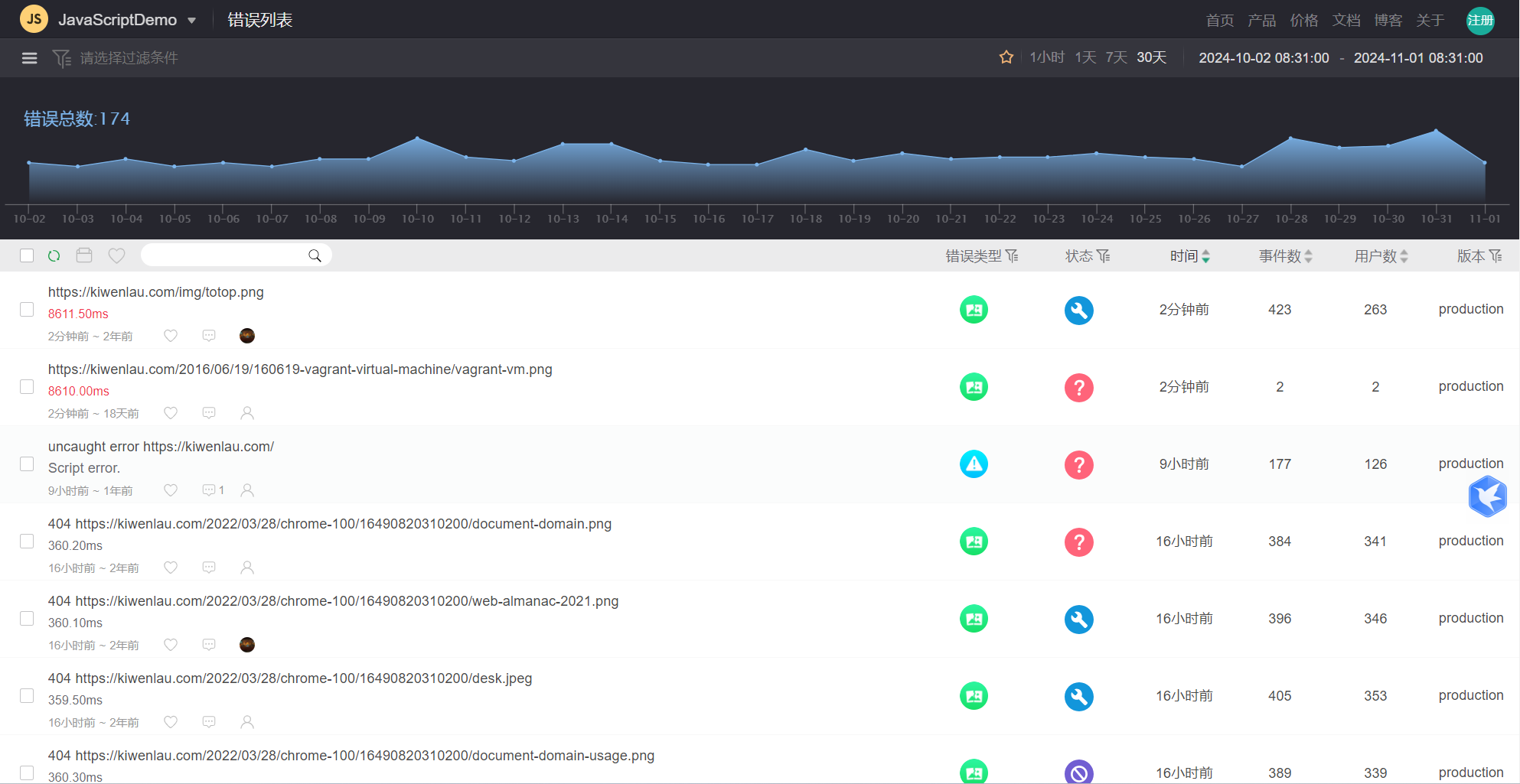Screen dimensions: 1520x784
Task: Sort by the 事件数 column
Action: (1286, 256)
